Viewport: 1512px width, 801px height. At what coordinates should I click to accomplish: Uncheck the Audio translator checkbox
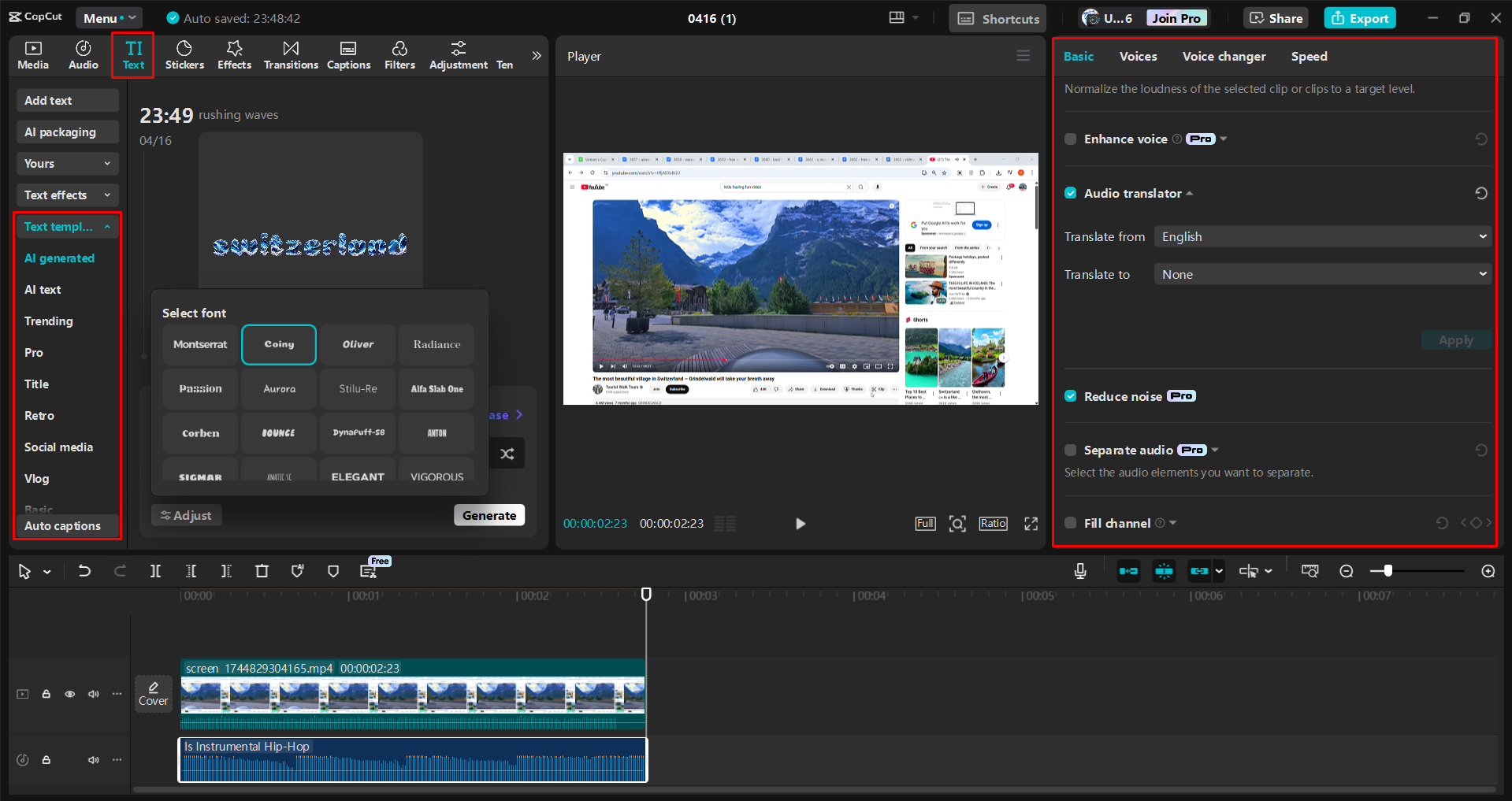1070,194
